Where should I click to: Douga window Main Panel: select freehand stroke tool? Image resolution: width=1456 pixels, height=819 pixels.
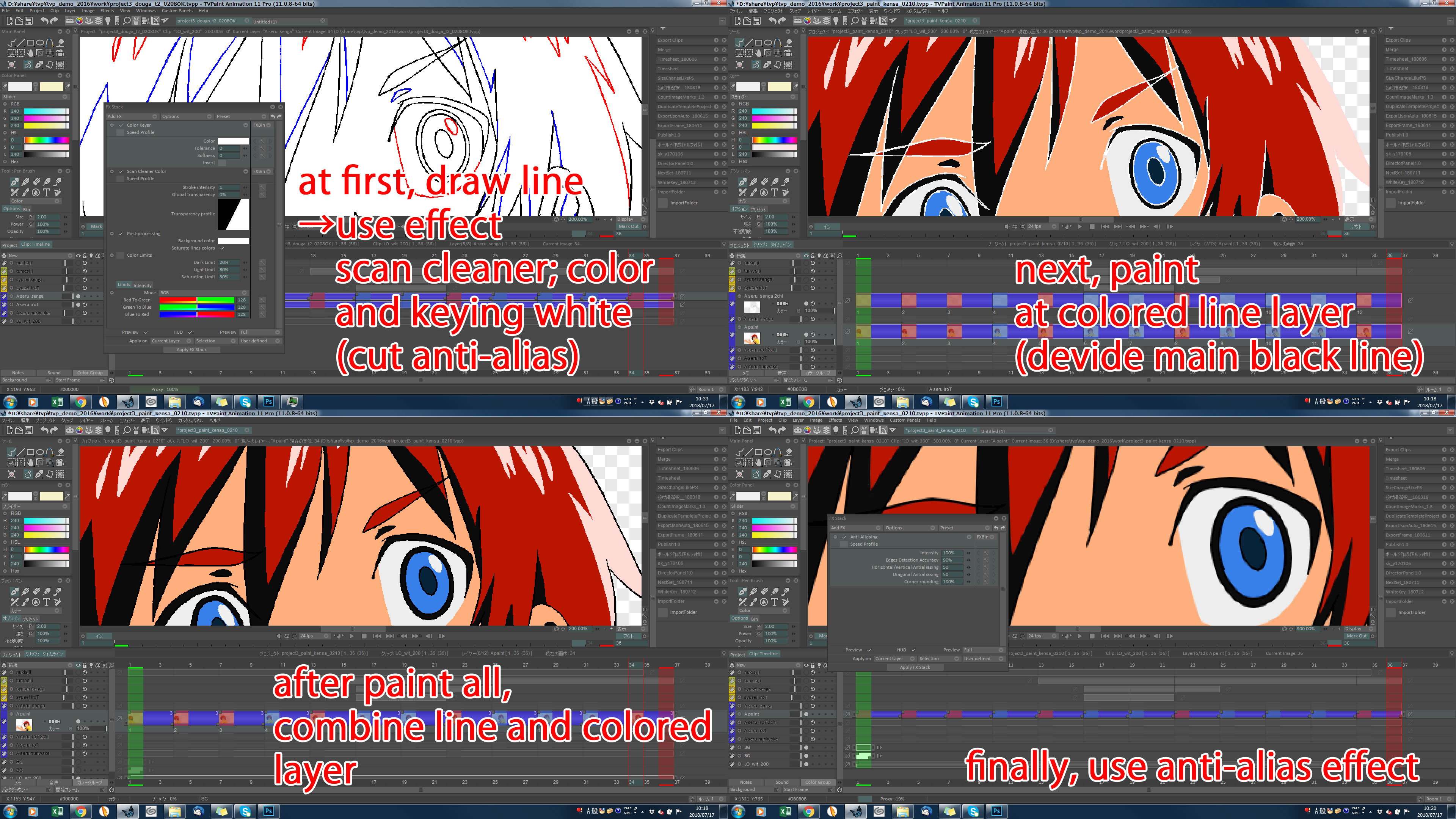point(11,42)
